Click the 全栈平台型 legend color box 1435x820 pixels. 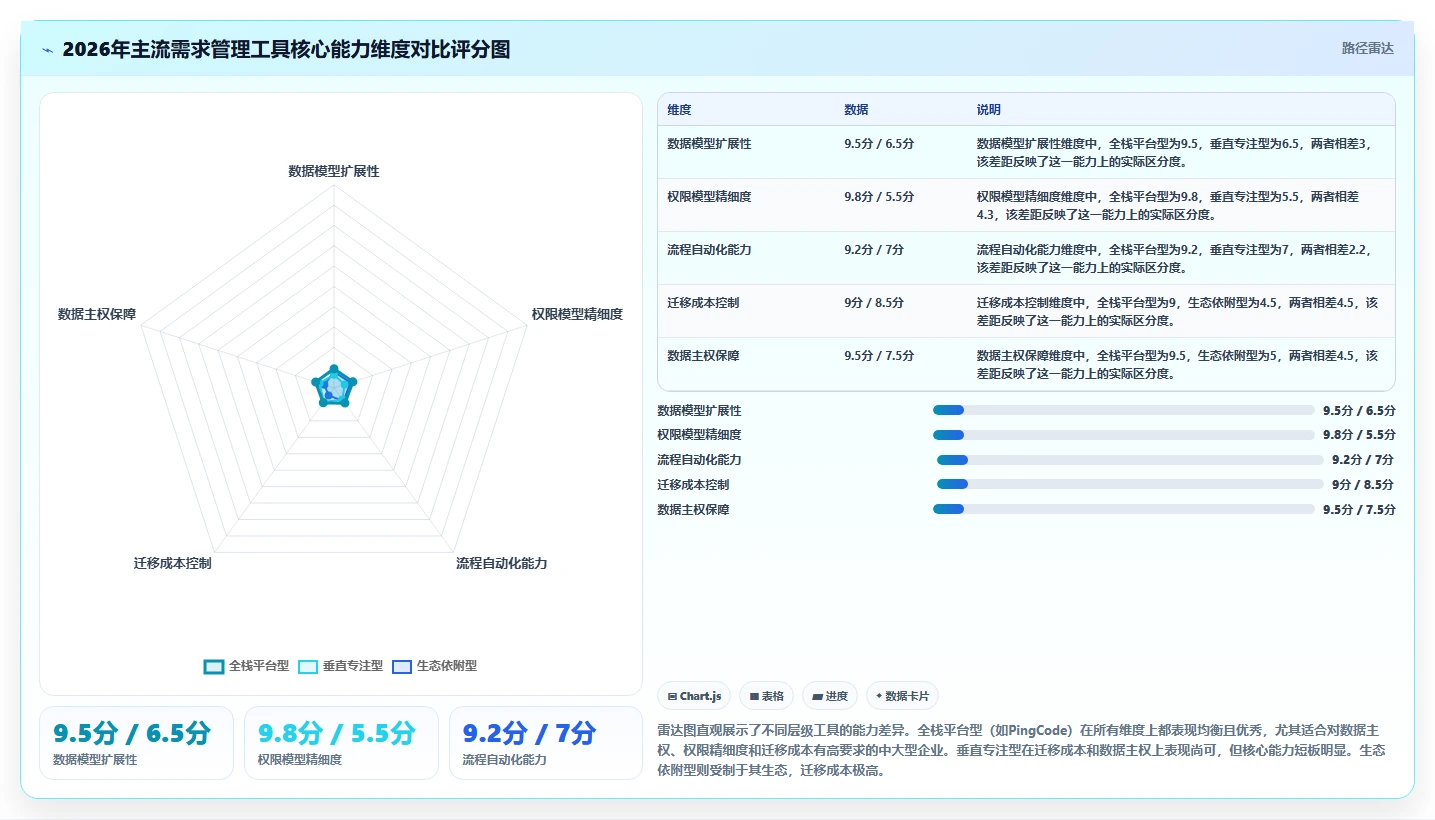[213, 667]
